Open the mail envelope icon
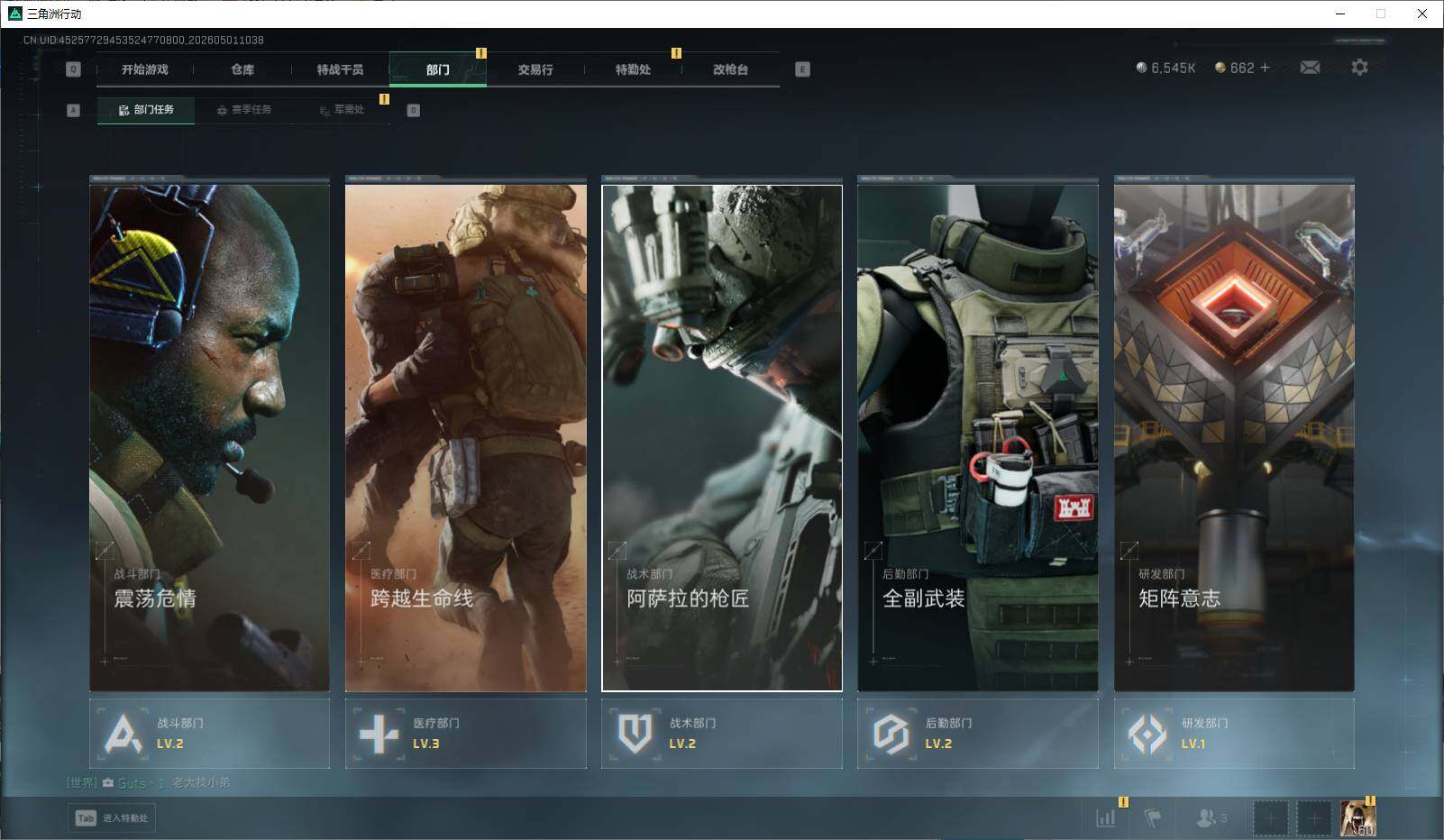 click(1310, 68)
